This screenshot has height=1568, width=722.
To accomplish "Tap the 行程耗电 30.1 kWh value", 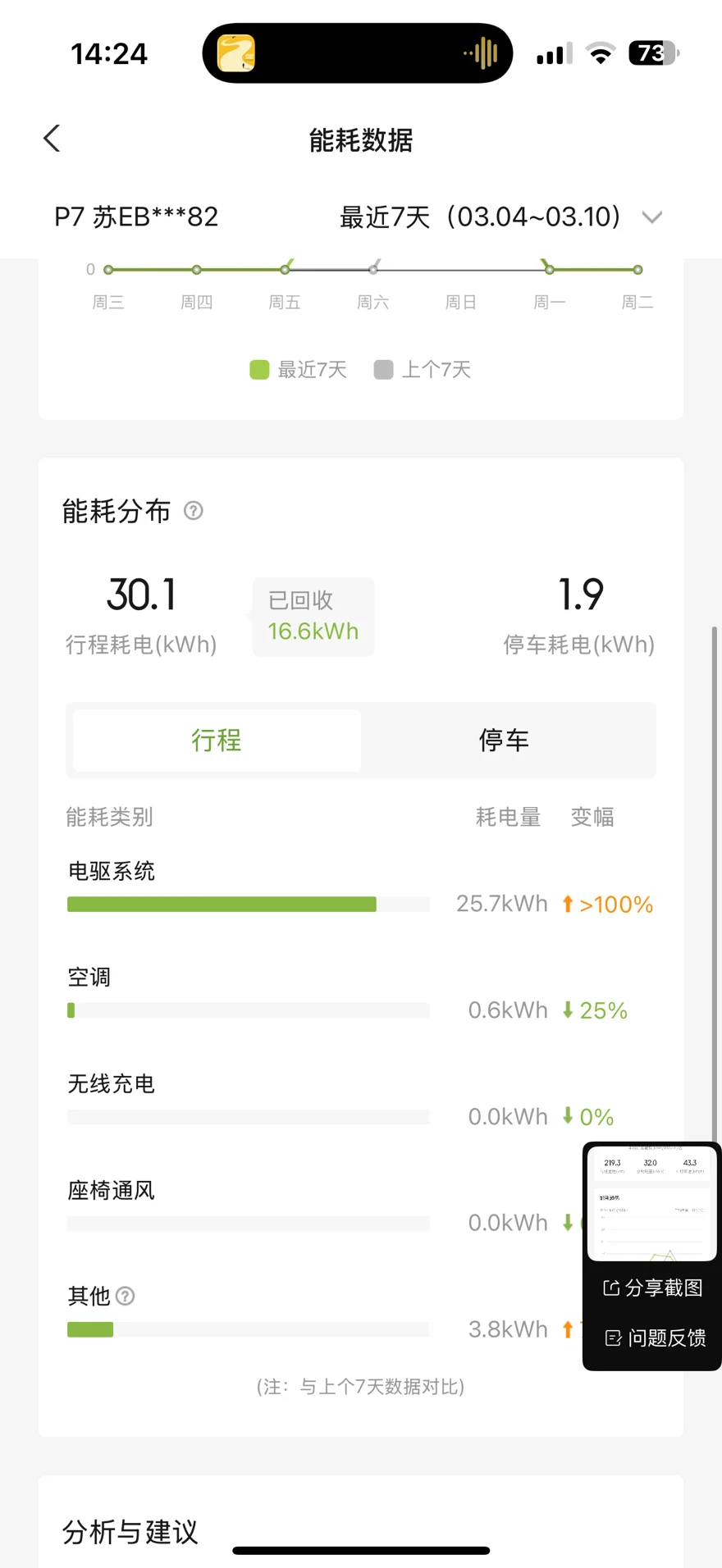I will pyautogui.click(x=141, y=595).
